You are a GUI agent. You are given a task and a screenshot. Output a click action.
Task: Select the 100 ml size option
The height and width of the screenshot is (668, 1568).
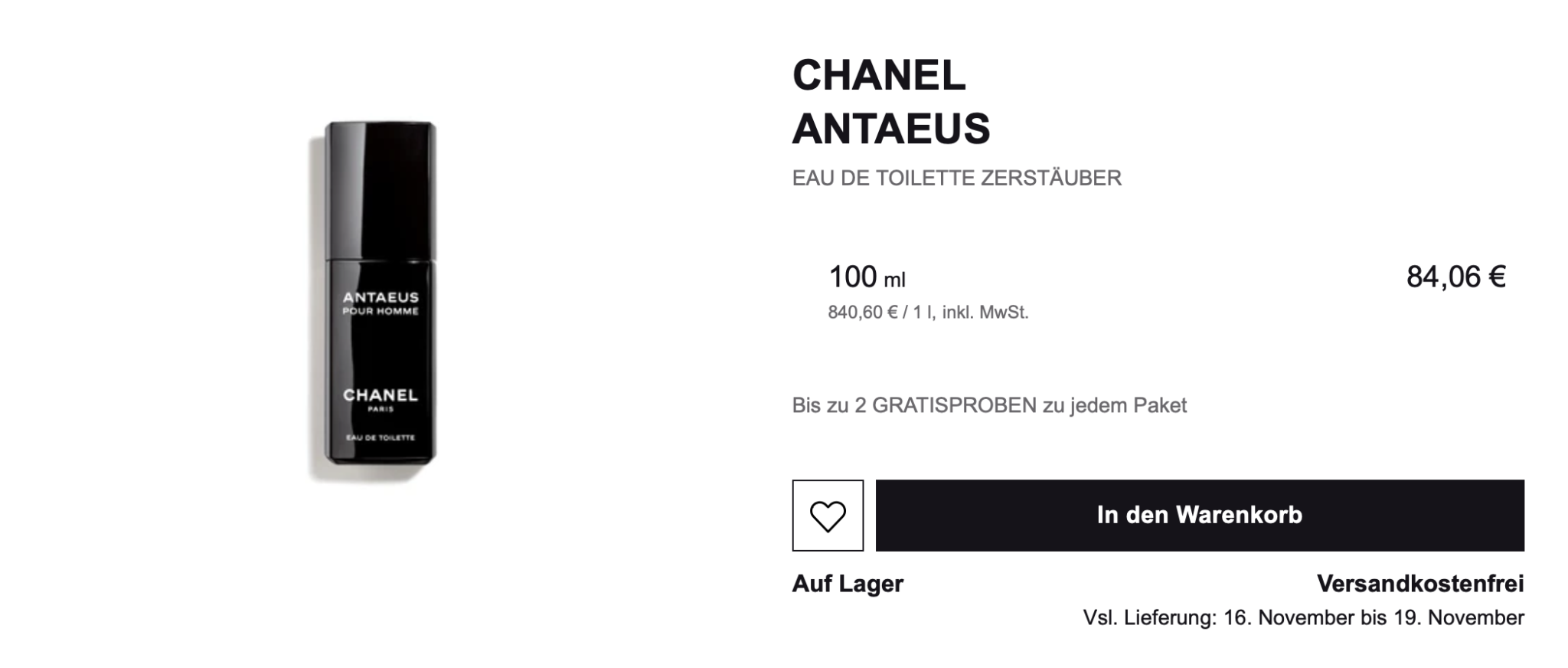point(867,277)
